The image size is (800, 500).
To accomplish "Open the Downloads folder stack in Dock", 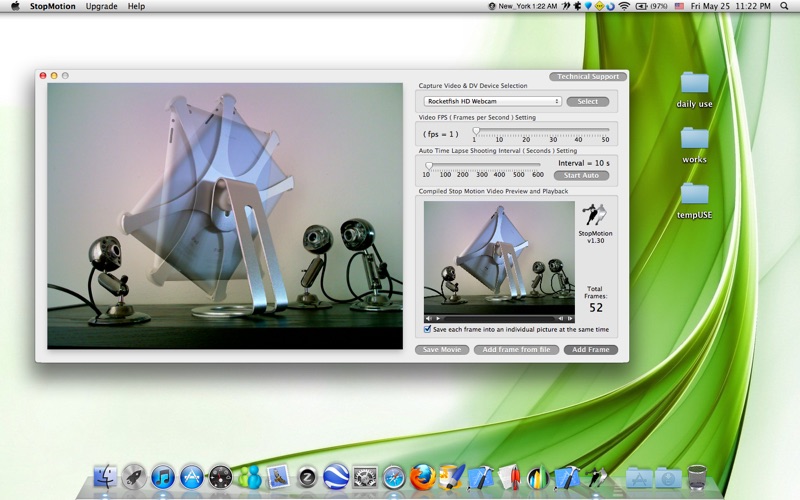I will coord(668,478).
